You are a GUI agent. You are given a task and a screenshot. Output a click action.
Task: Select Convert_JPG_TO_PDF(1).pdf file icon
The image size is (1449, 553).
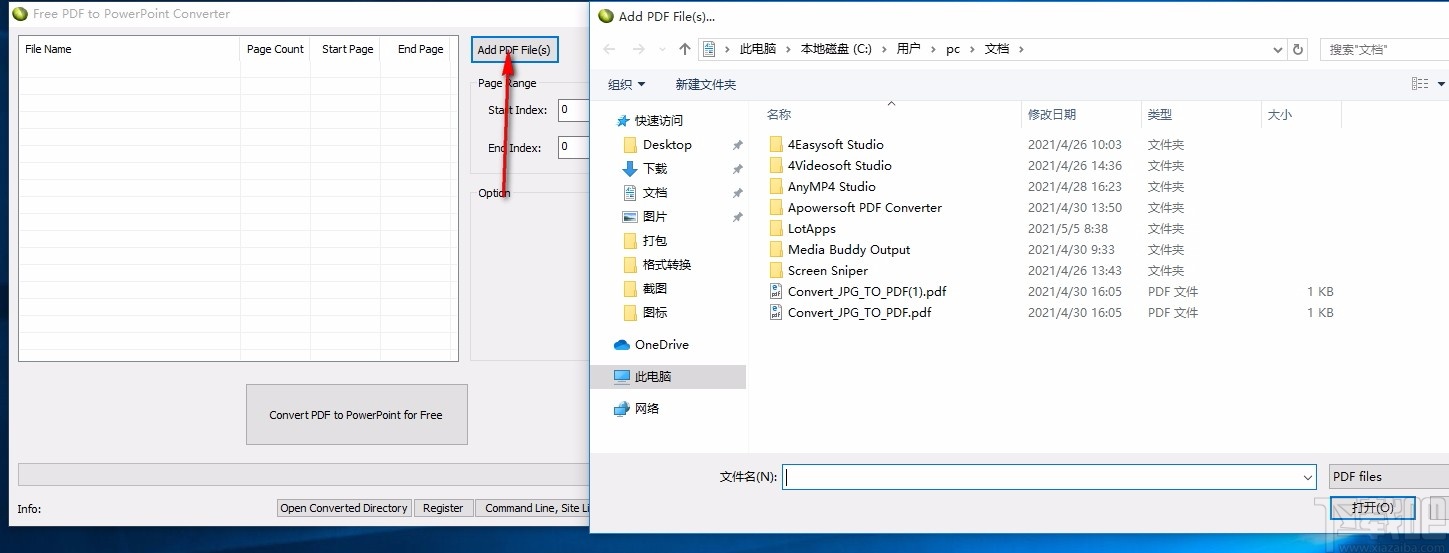776,292
